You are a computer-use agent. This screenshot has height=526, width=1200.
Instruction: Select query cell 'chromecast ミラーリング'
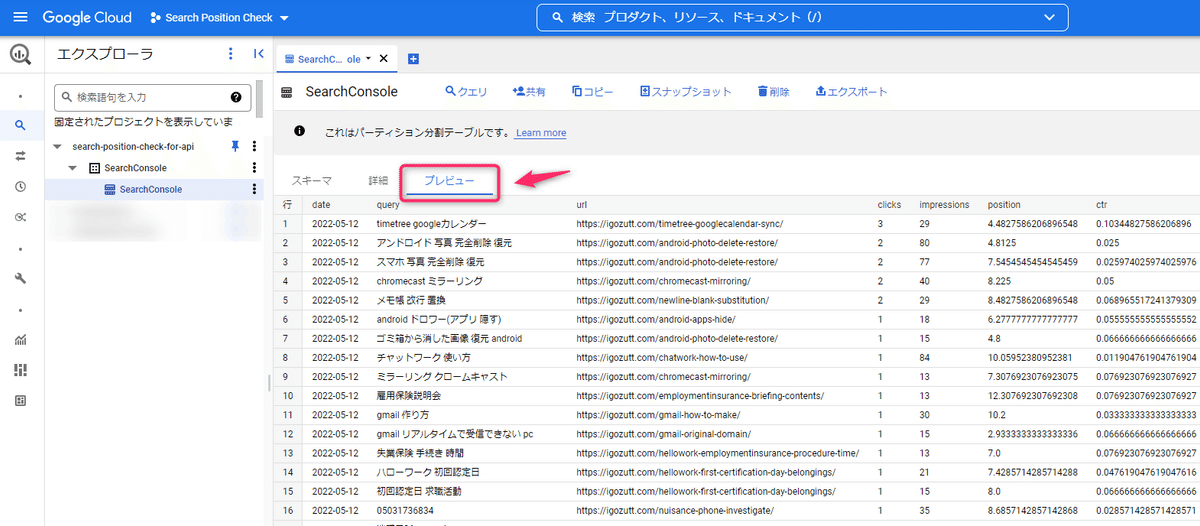point(429,281)
